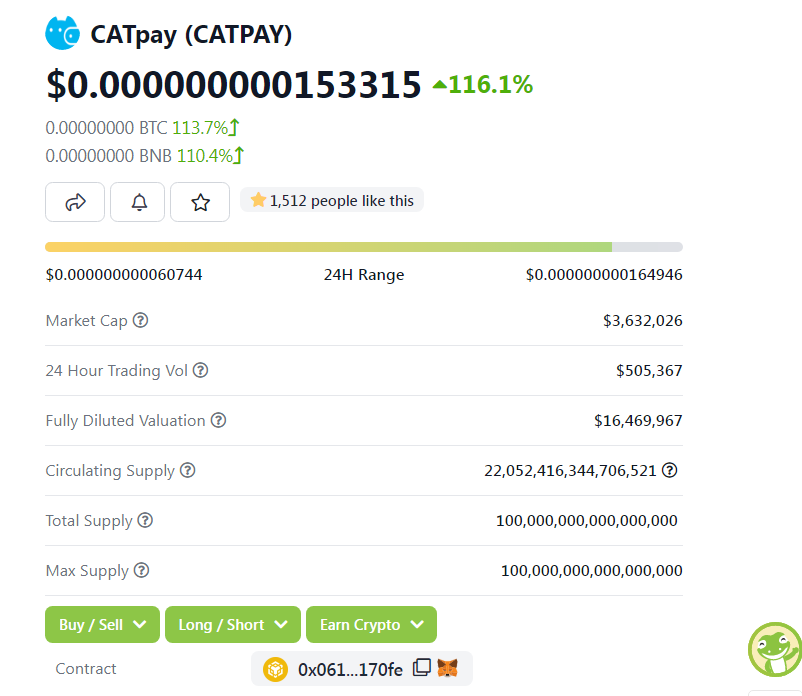Click the 24H low $0.000000000060744
The height and width of the screenshot is (696, 802).
tap(124, 275)
